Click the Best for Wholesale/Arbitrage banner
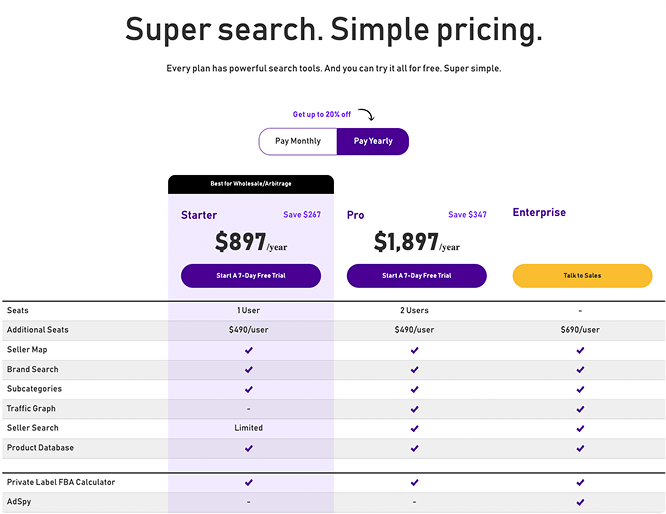This screenshot has height=514, width=666. 251,184
